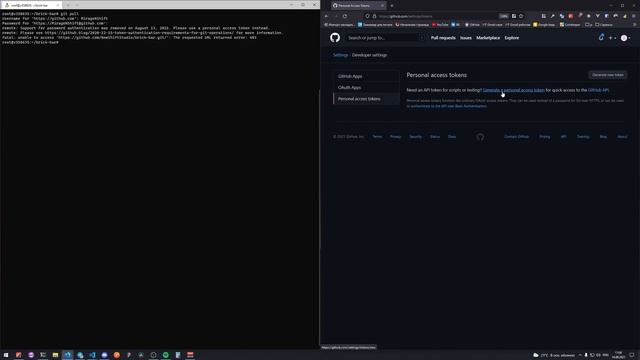Open the GitHub home logo icon
Image resolution: width=640 pixels, height=360 pixels.
coord(335,38)
